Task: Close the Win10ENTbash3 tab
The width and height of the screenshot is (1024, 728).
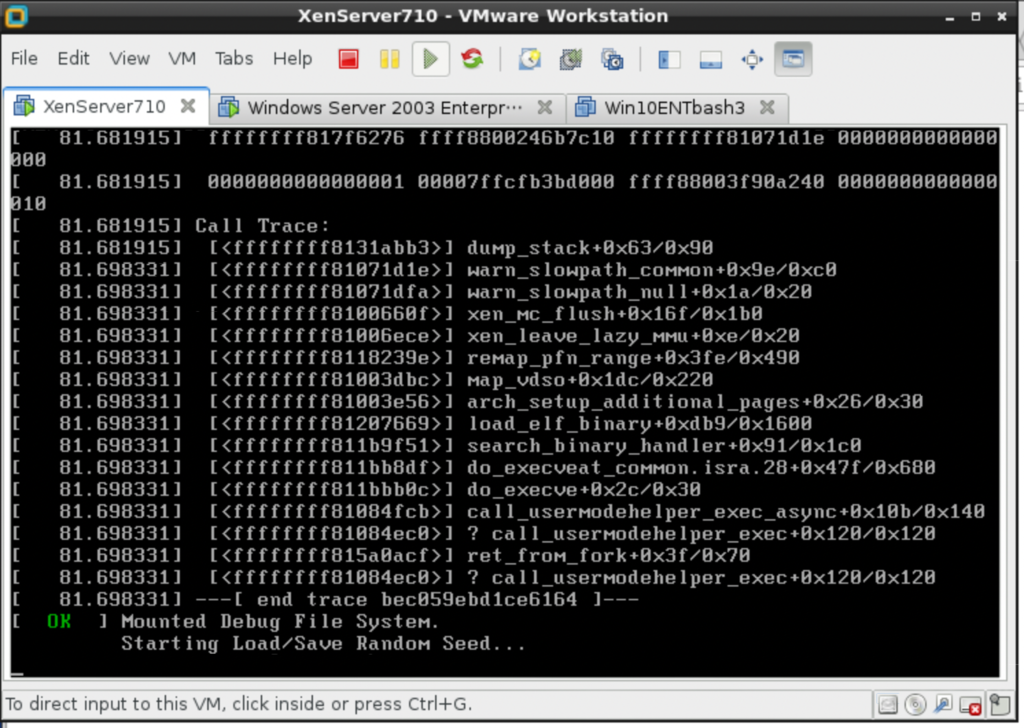Action: 767,107
